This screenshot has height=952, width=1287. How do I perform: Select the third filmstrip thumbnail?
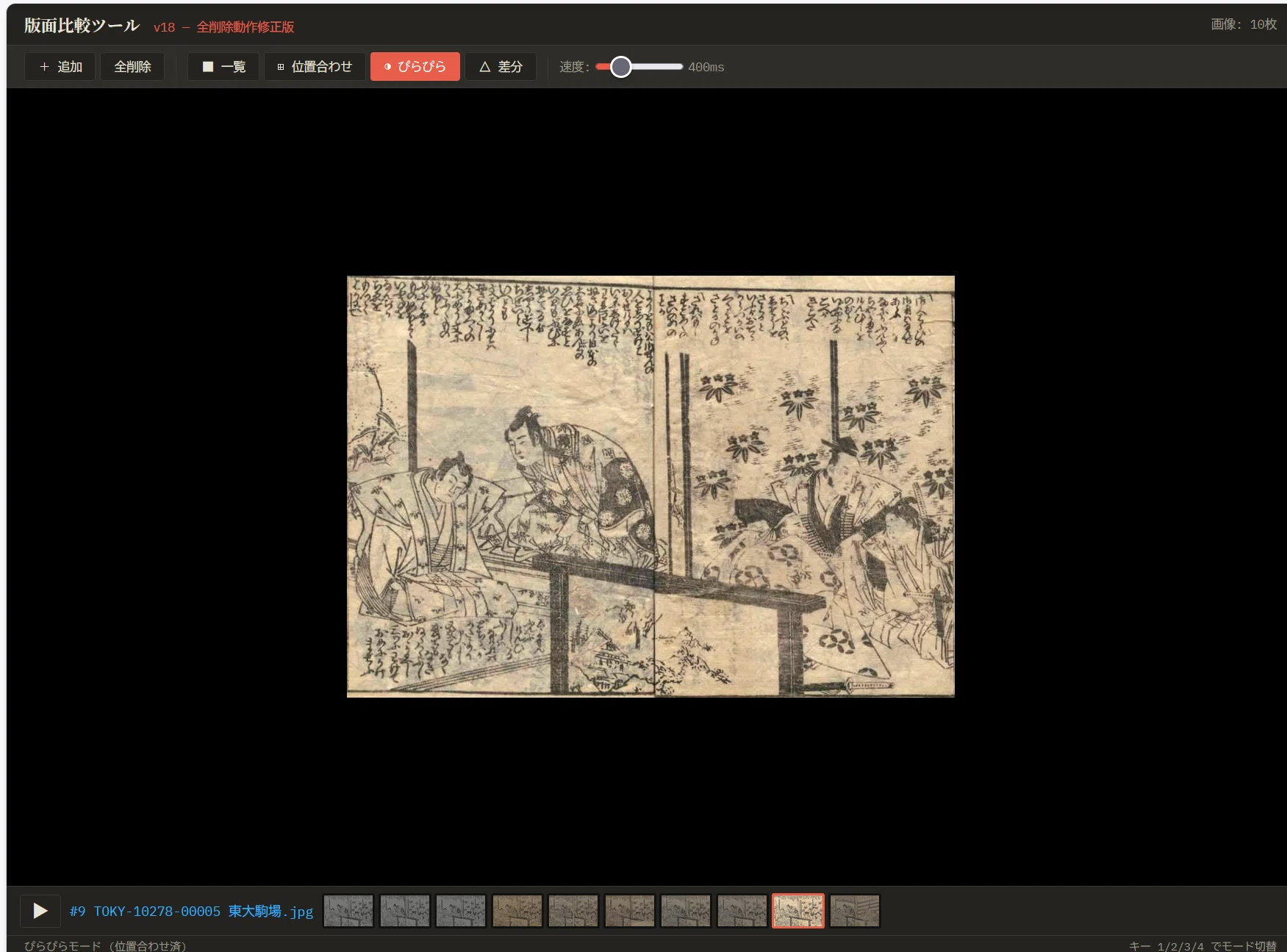tap(461, 911)
